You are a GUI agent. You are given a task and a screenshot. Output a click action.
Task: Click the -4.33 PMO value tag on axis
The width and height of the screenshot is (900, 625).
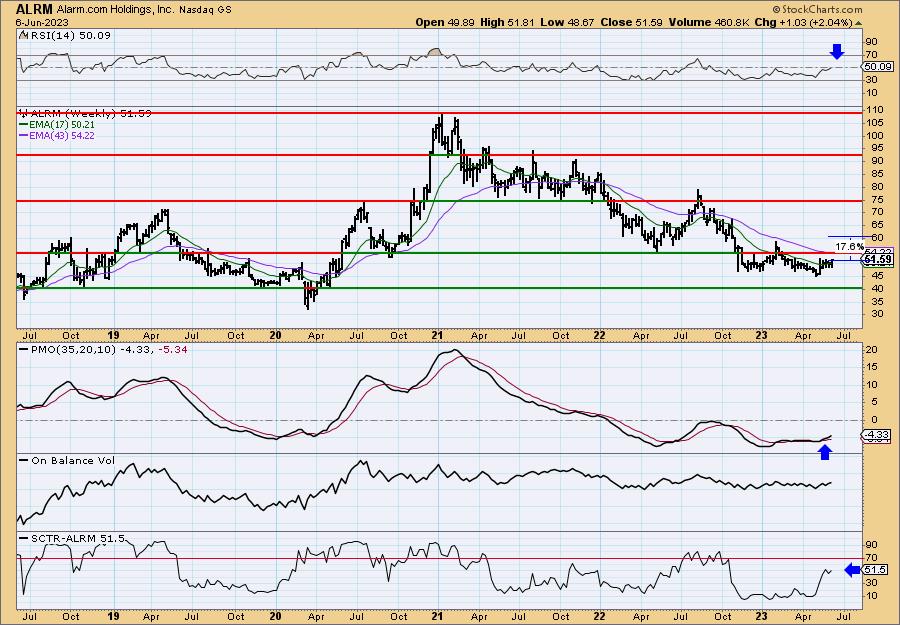876,436
